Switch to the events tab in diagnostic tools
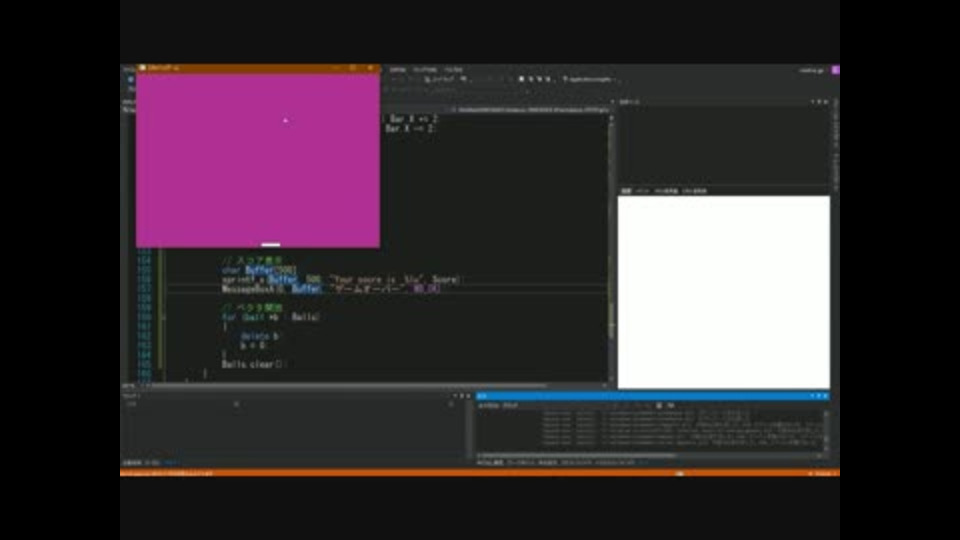Viewport: 960px width, 540px height. coord(642,191)
